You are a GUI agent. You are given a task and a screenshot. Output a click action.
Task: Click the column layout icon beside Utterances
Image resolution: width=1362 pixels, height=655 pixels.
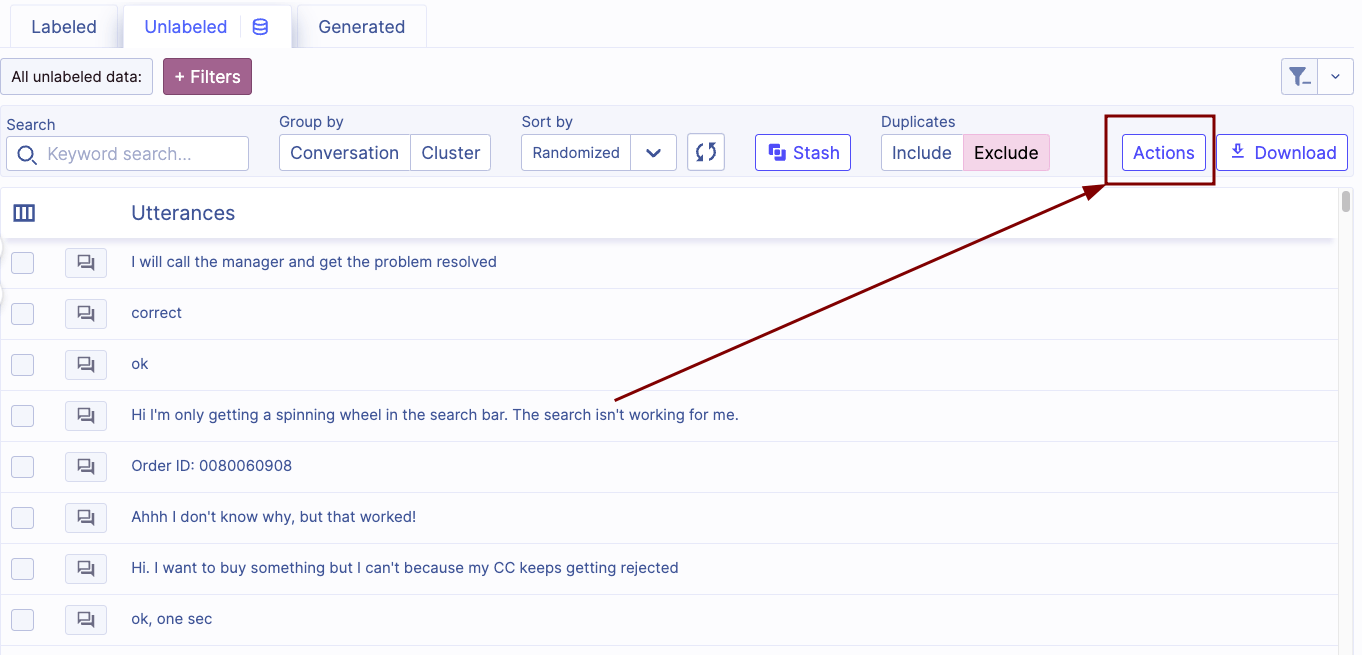[x=24, y=213]
